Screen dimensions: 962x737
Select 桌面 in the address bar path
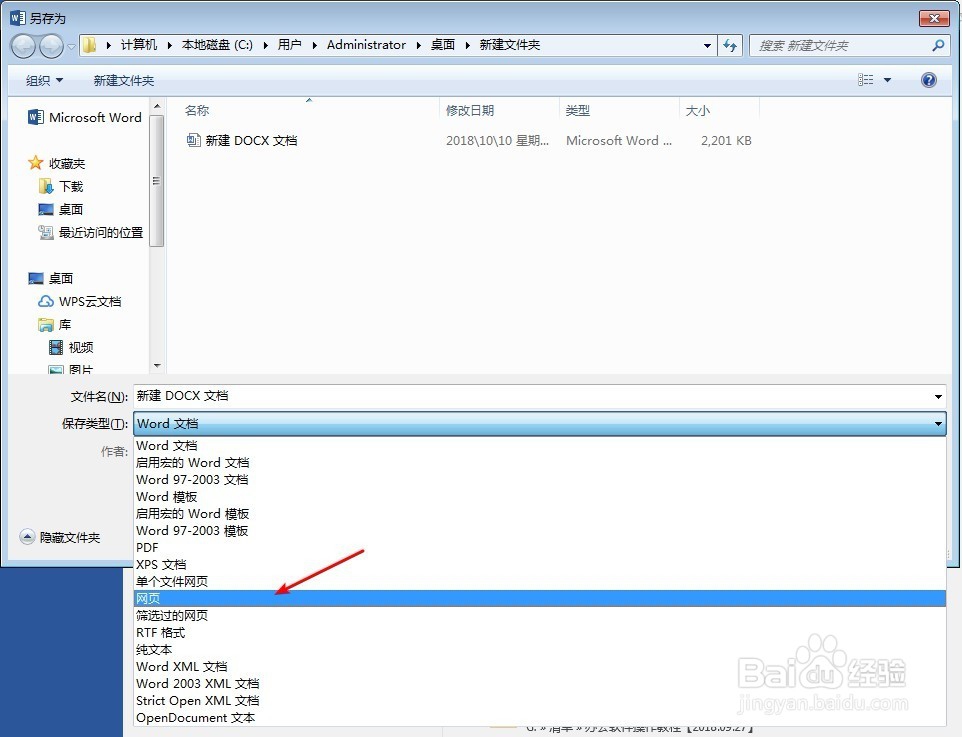(x=442, y=45)
